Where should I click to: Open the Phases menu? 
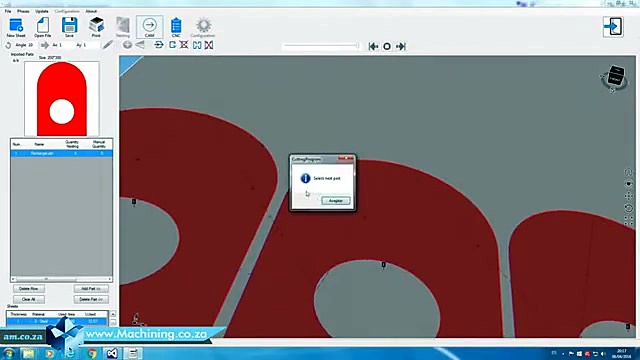tap(23, 11)
